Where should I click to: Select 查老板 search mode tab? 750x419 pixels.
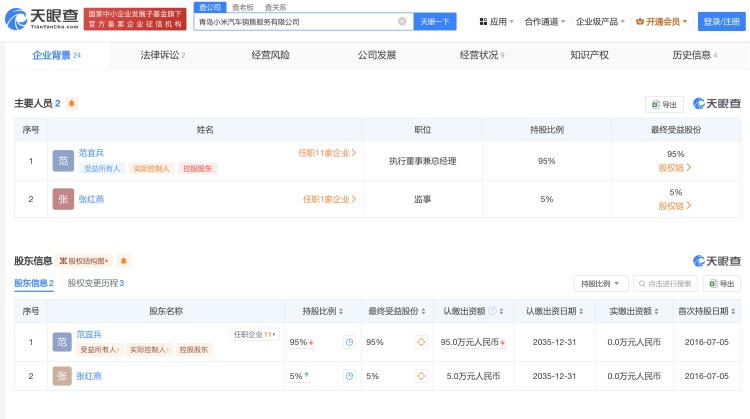(243, 7)
